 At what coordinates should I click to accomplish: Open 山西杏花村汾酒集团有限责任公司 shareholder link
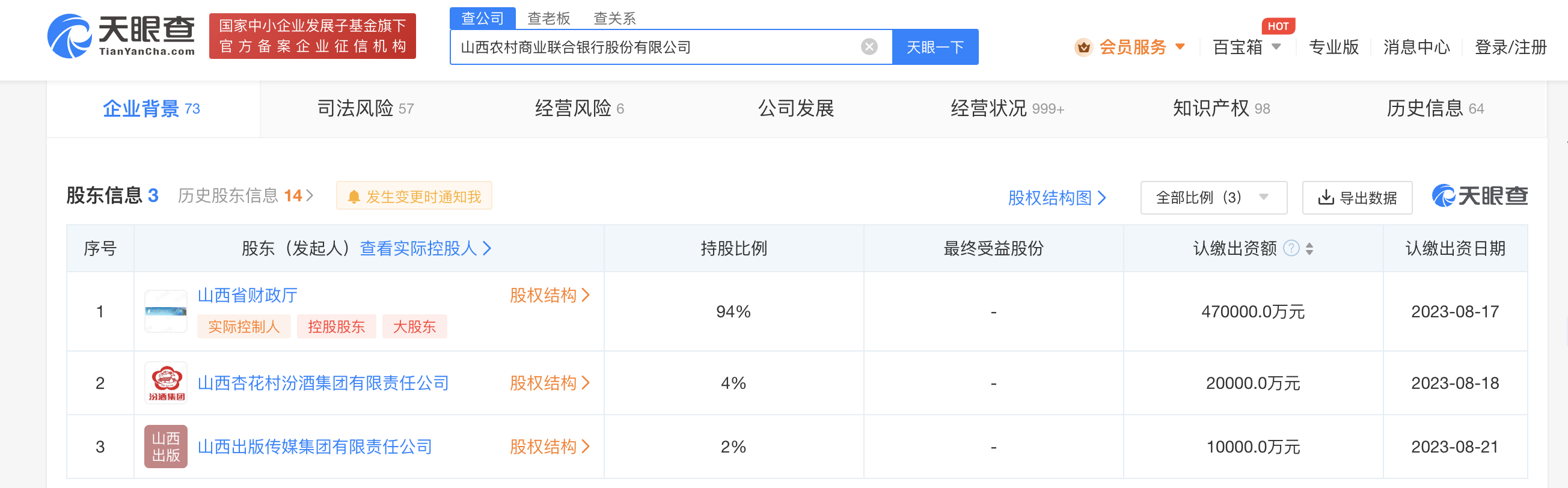tap(323, 383)
